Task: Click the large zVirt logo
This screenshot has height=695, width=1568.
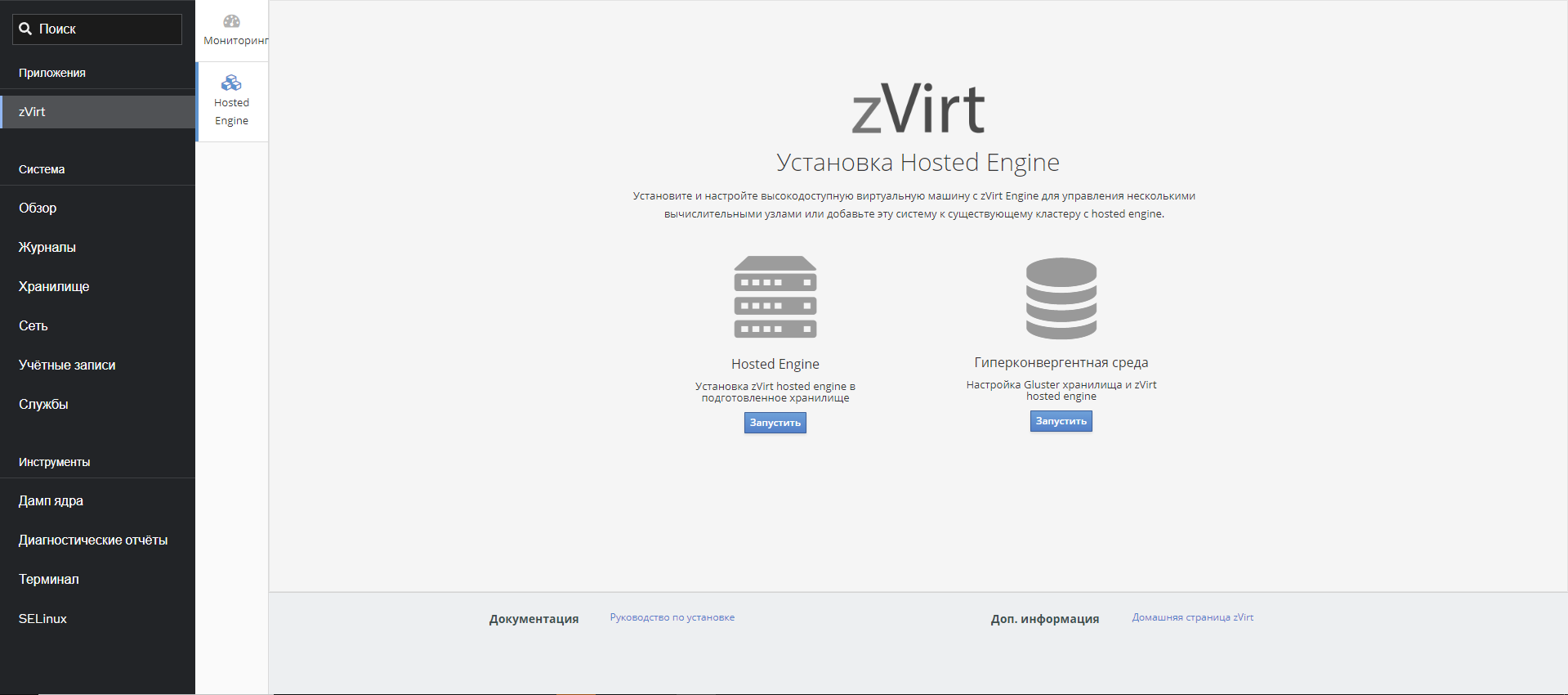Action: pyautogui.click(x=918, y=109)
